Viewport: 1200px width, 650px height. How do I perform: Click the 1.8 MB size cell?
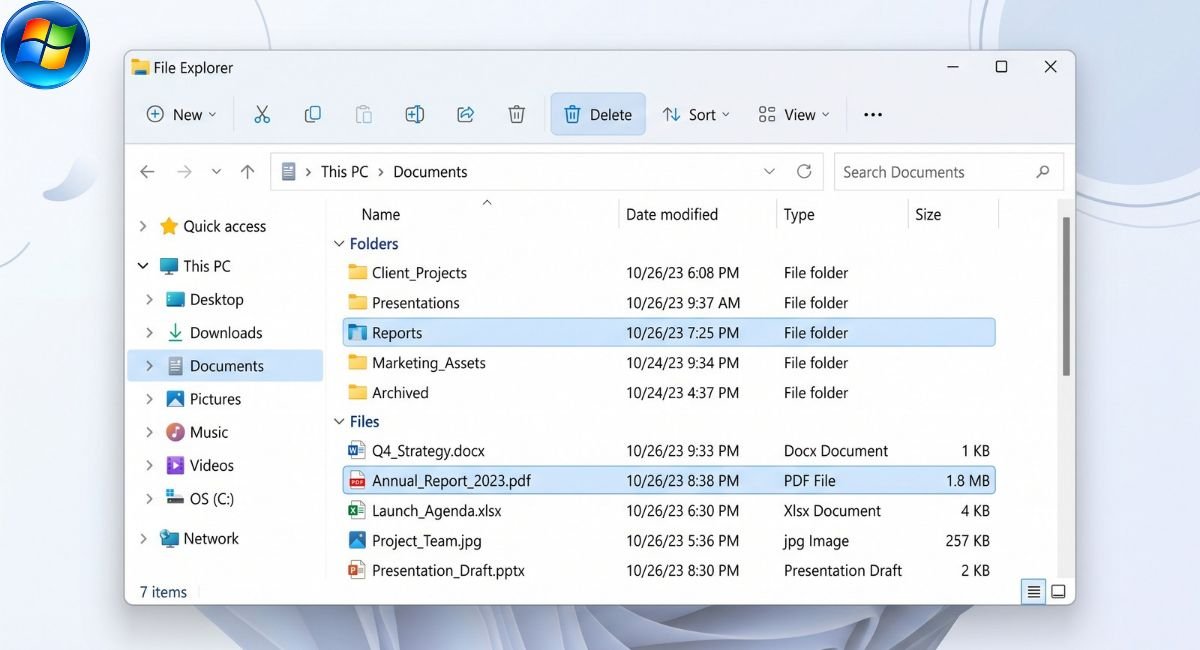(x=967, y=481)
